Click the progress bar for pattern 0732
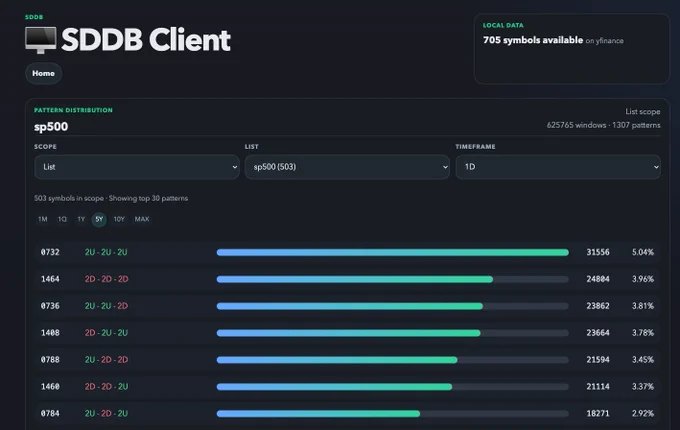The width and height of the screenshot is (680, 430). coord(392,252)
